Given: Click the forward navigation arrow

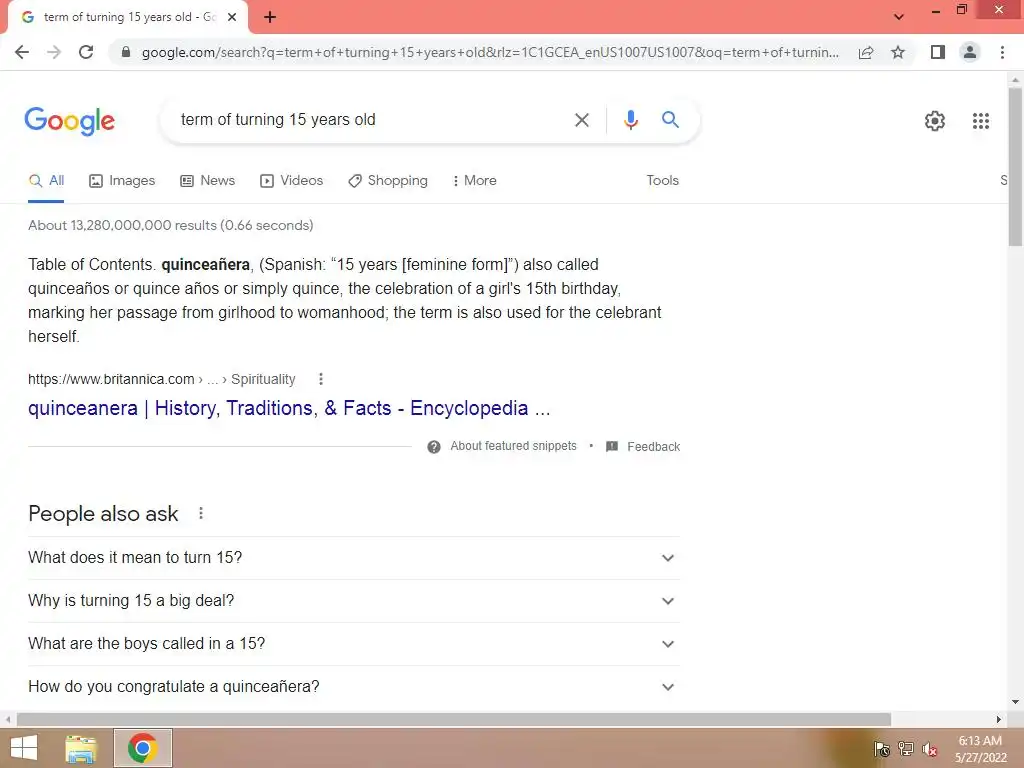Looking at the screenshot, I should point(54,52).
